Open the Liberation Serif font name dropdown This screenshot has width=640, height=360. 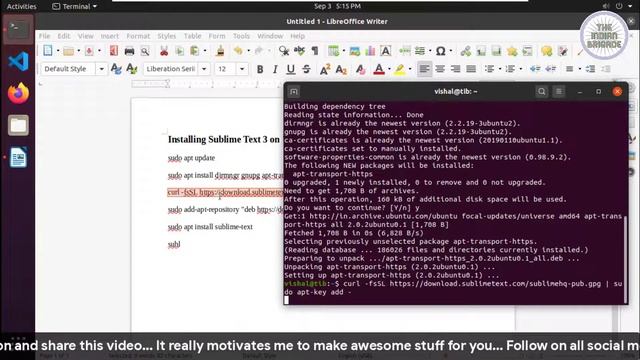[204, 69]
